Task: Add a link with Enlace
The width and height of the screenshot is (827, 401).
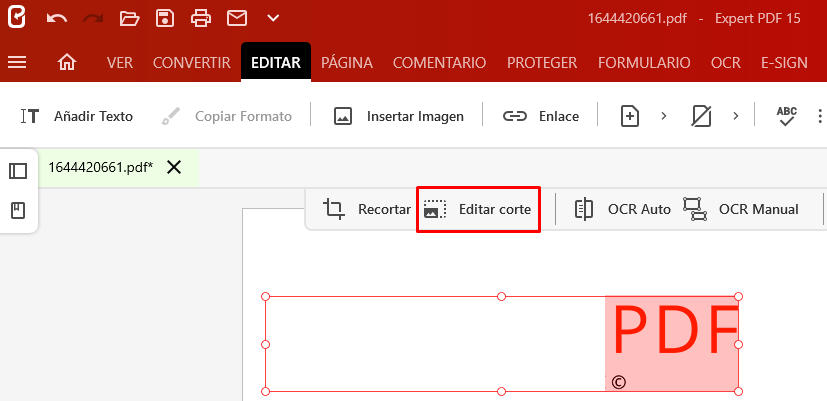Action: click(541, 116)
